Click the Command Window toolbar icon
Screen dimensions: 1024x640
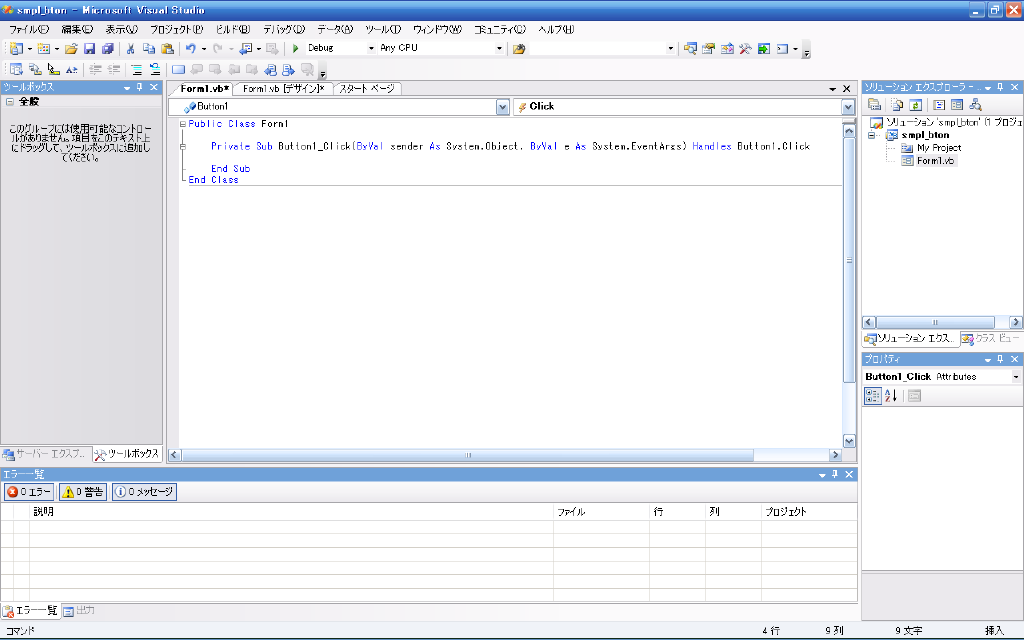(782, 49)
